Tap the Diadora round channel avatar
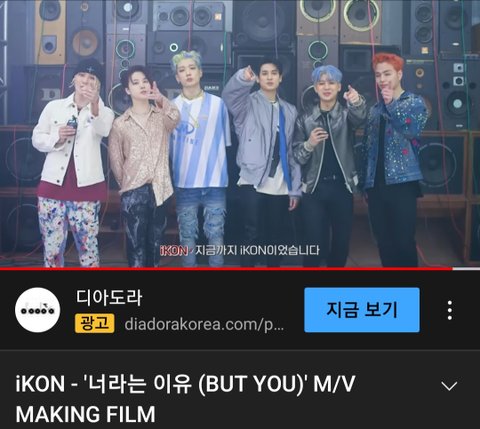This screenshot has height=429, width=480. point(38,310)
